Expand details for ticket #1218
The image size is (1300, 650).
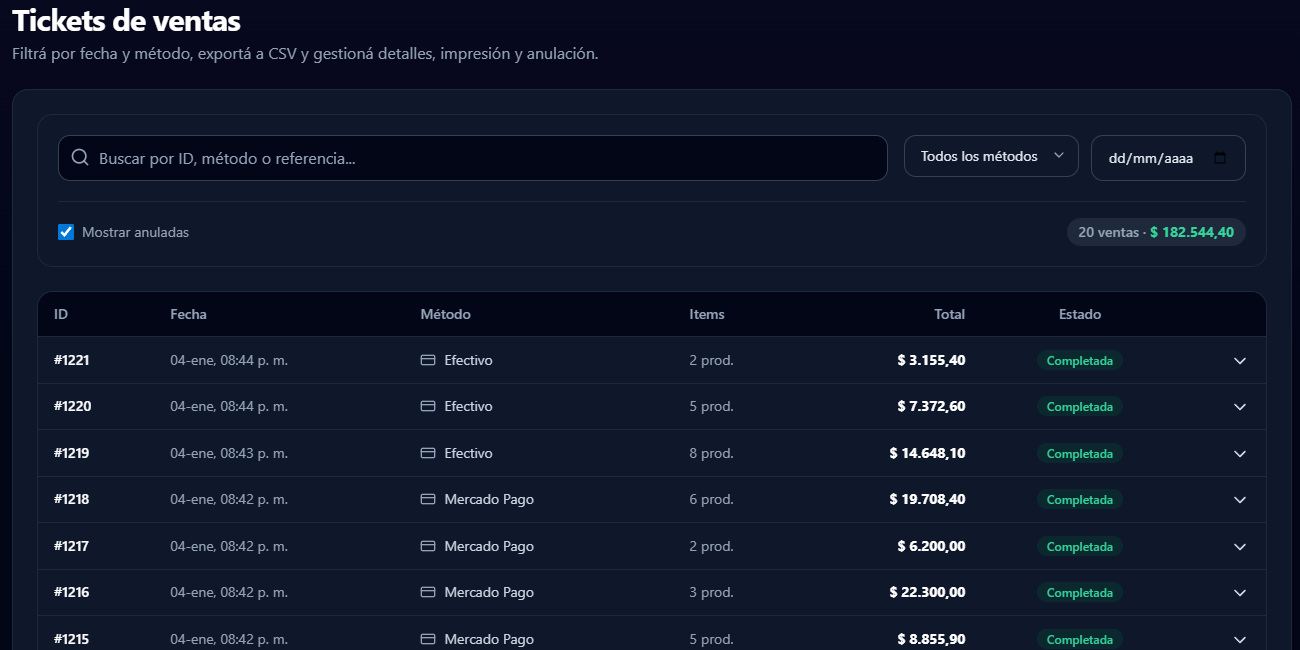[1240, 499]
